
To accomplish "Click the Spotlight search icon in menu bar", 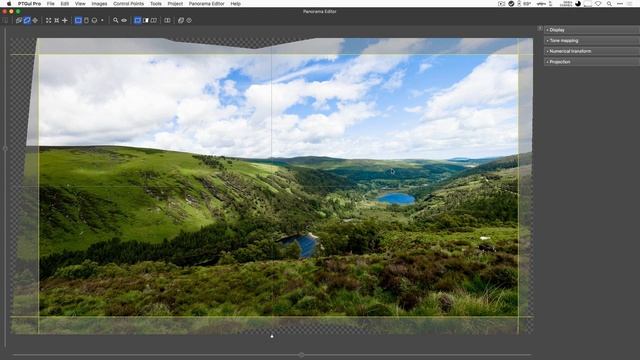I will 609,3.
